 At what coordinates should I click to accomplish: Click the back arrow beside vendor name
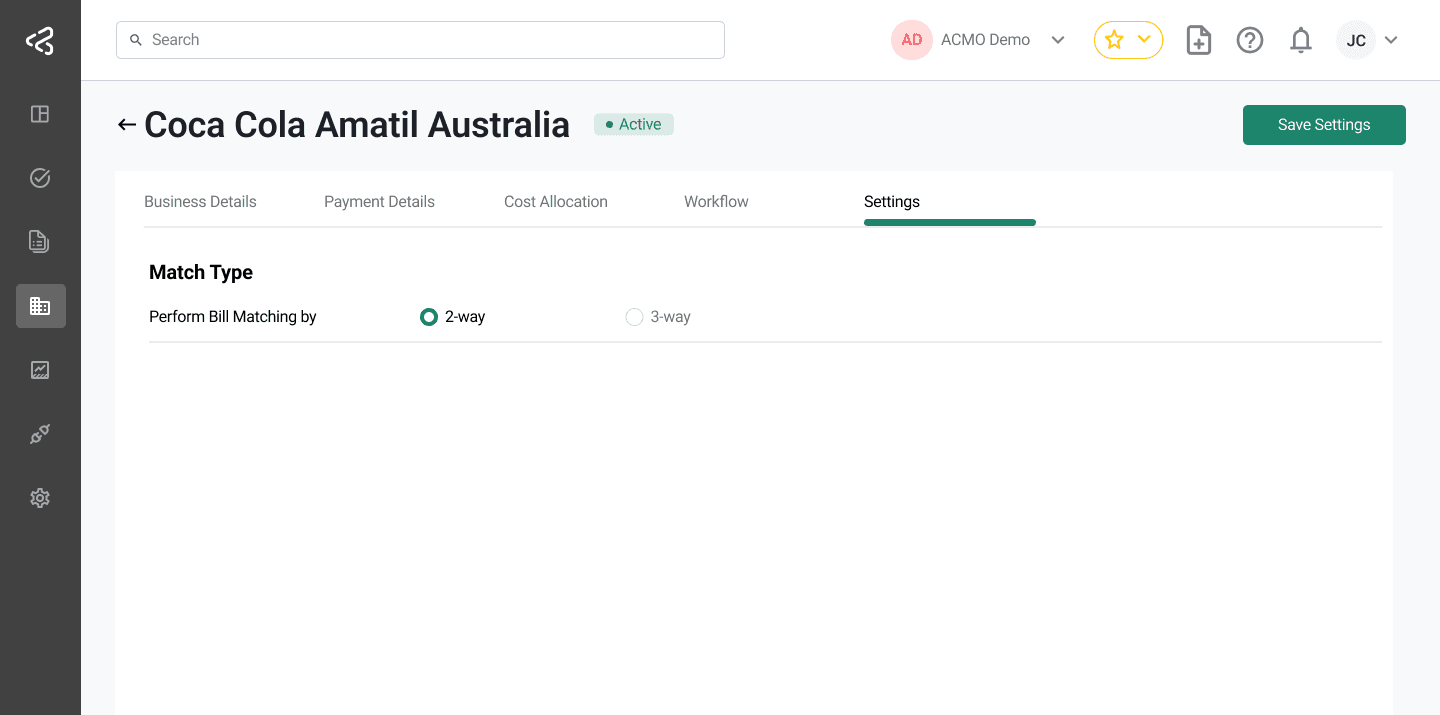point(126,125)
